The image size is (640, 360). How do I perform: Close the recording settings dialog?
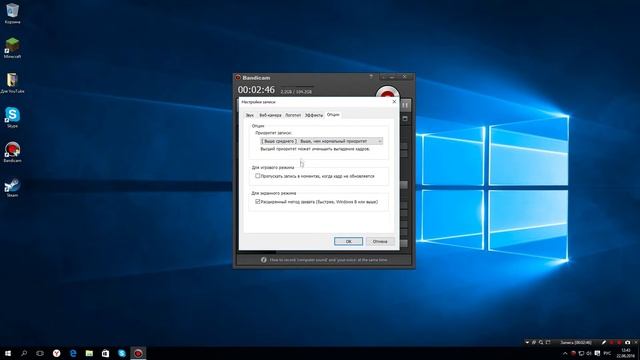(394, 102)
